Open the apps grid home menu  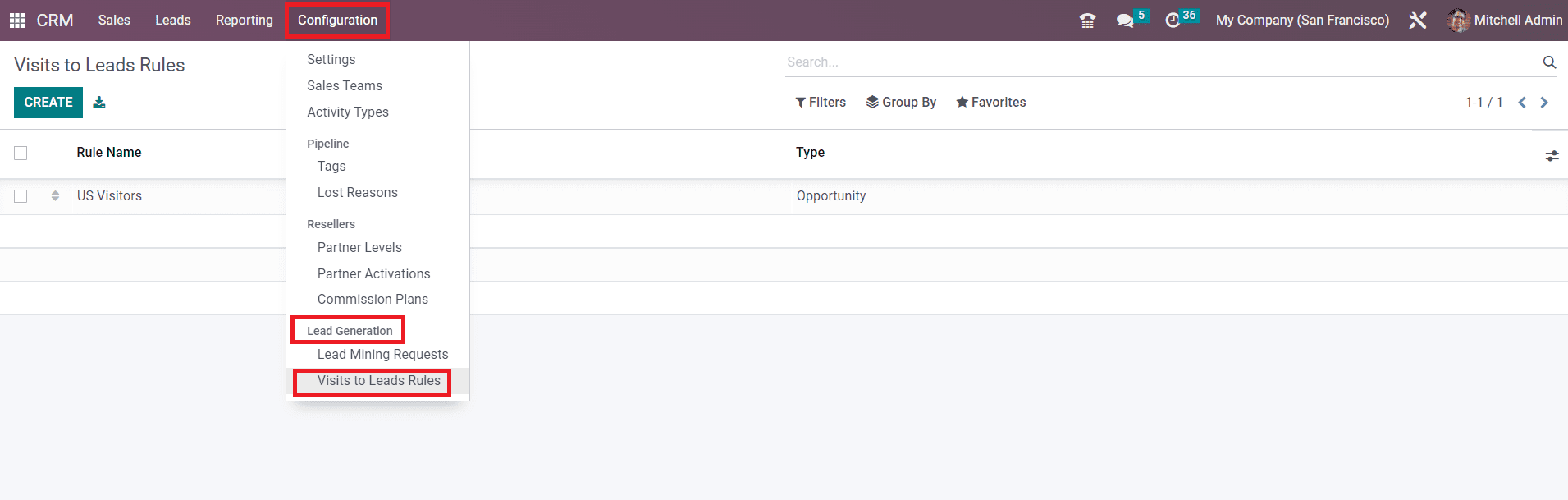16,21
